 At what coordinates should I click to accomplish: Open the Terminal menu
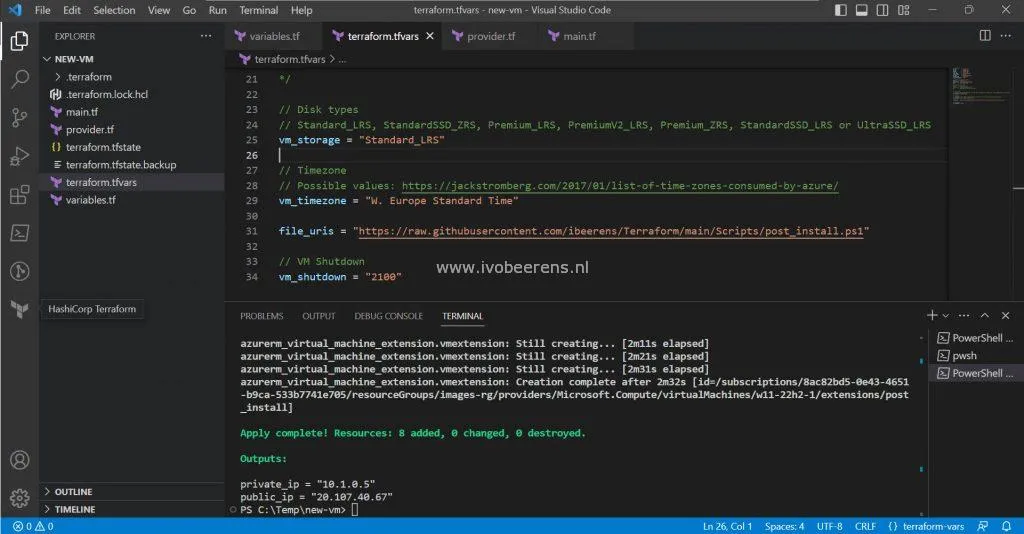pyautogui.click(x=259, y=10)
